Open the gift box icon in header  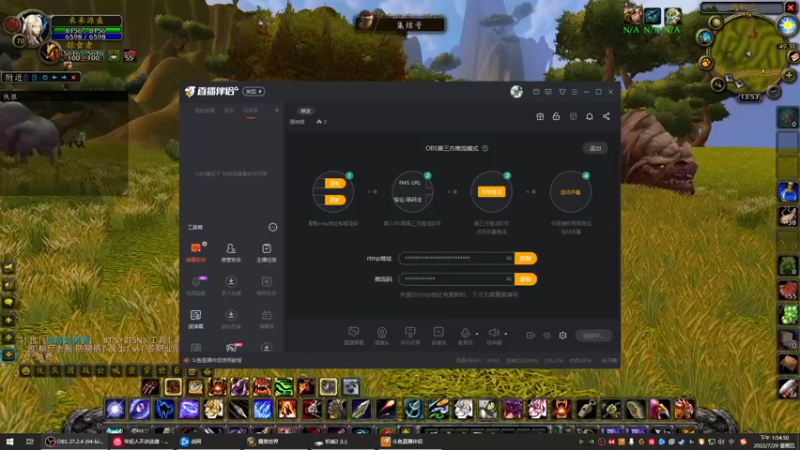click(540, 116)
